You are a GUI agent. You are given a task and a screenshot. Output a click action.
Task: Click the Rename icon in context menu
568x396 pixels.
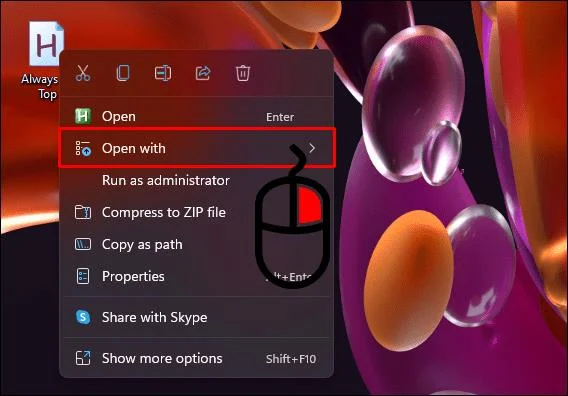tap(163, 73)
